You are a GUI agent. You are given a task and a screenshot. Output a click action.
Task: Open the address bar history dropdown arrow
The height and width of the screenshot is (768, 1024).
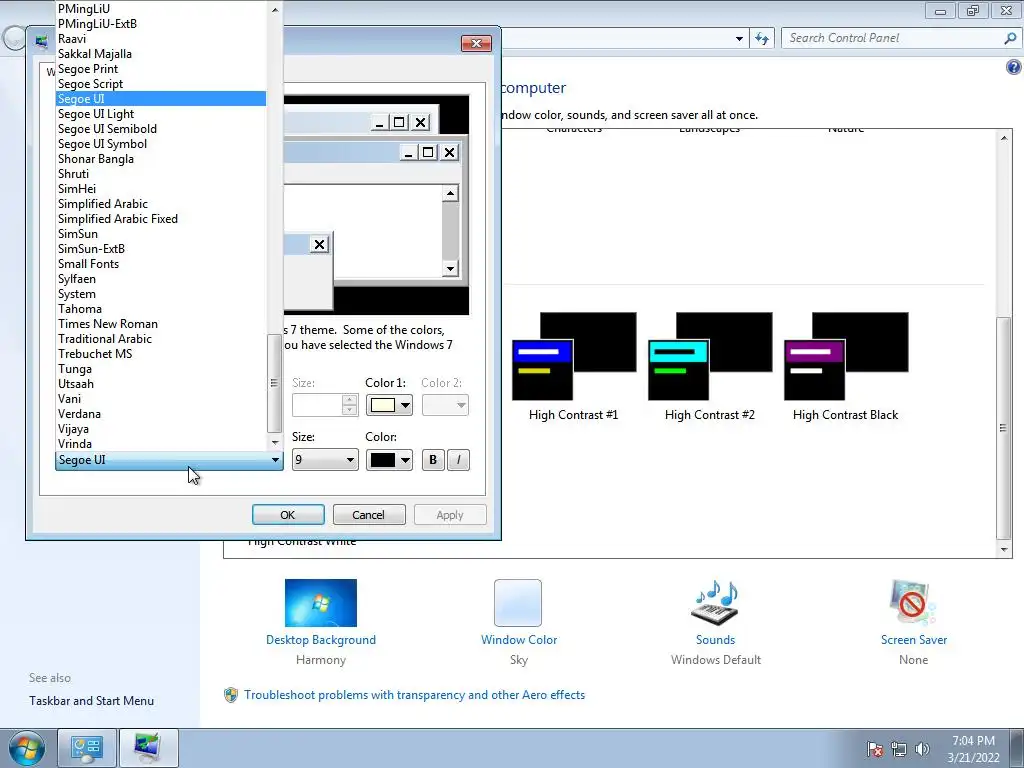coord(739,39)
